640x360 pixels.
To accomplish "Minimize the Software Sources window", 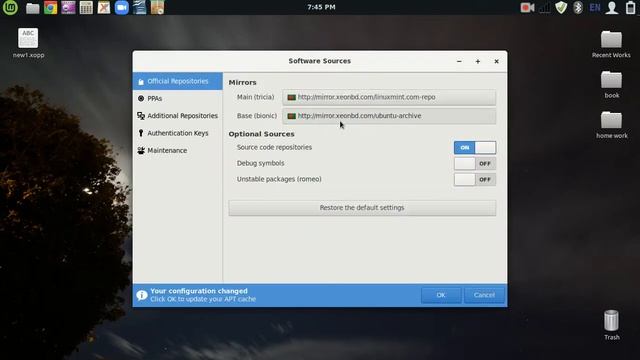I will pyautogui.click(x=459, y=61).
